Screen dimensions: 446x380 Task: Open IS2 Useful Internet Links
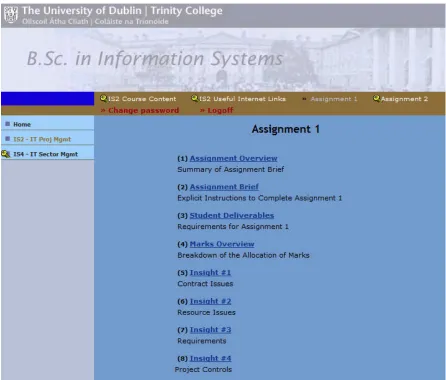[243, 99]
